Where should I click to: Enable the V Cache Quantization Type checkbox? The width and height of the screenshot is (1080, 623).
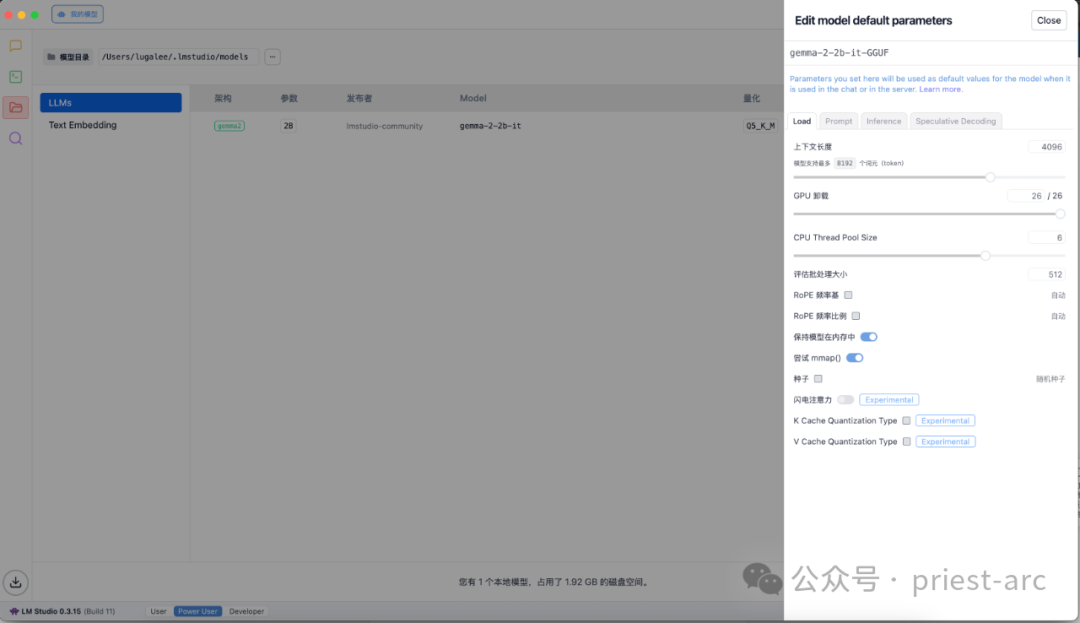[906, 442]
